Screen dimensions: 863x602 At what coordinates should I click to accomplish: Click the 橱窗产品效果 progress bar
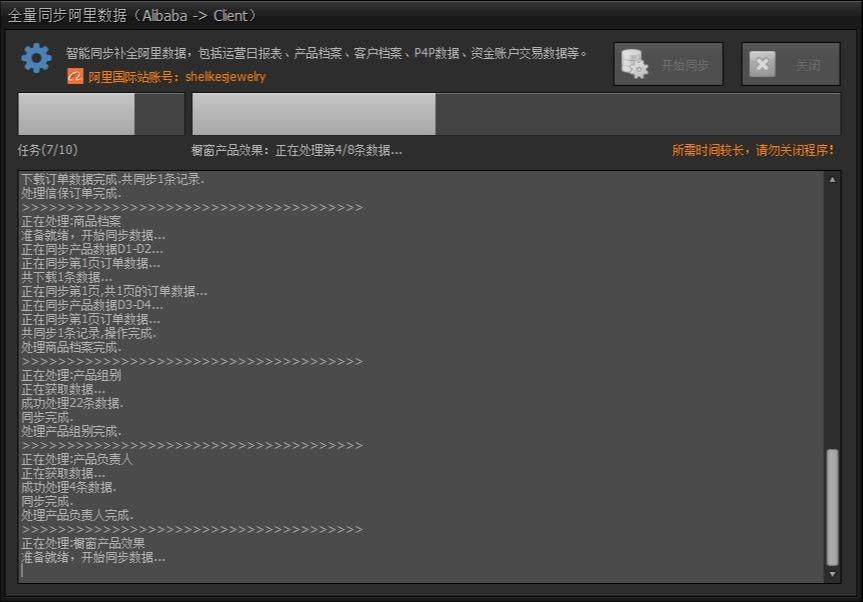tap(313, 114)
